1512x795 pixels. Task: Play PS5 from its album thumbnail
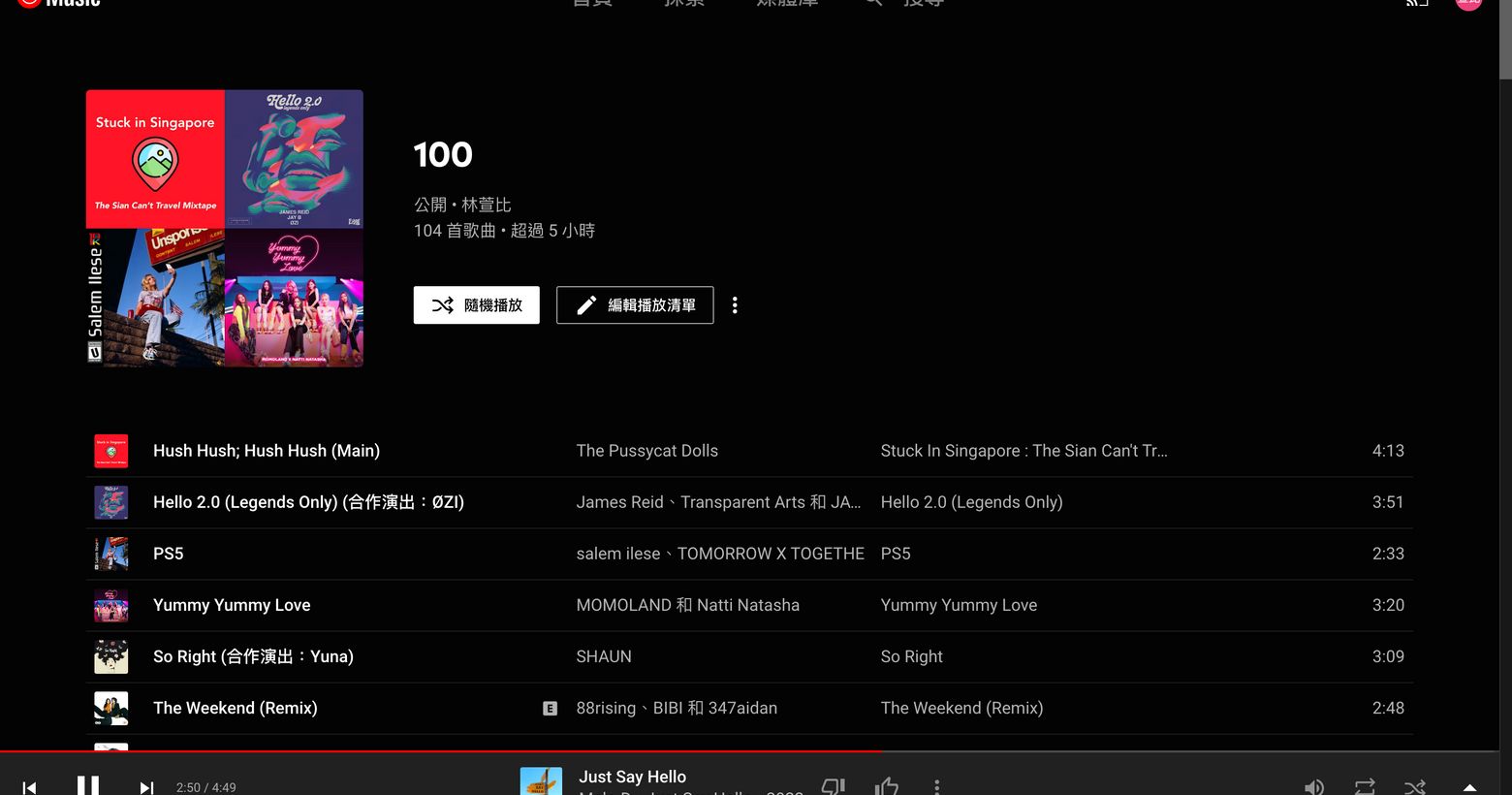point(111,554)
